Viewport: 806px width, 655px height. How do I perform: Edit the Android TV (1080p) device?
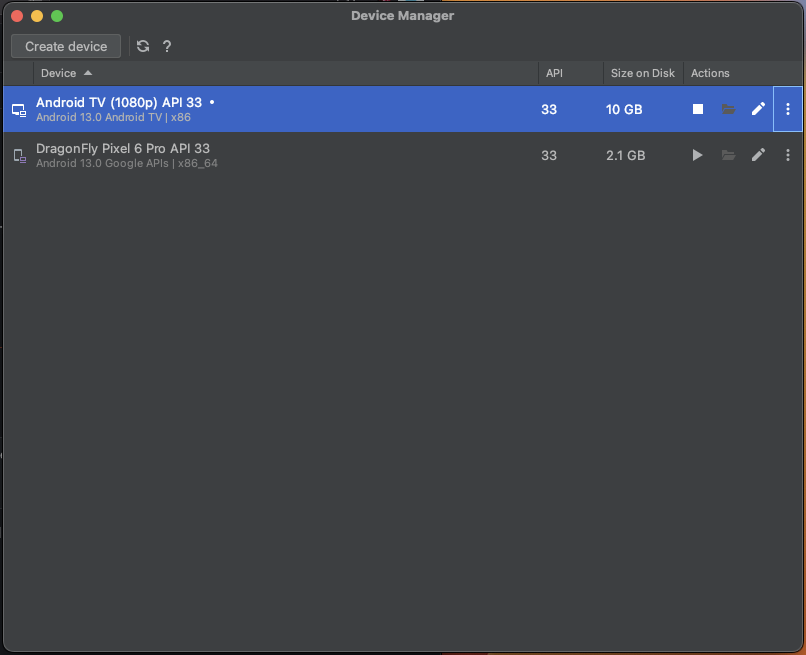coord(758,109)
